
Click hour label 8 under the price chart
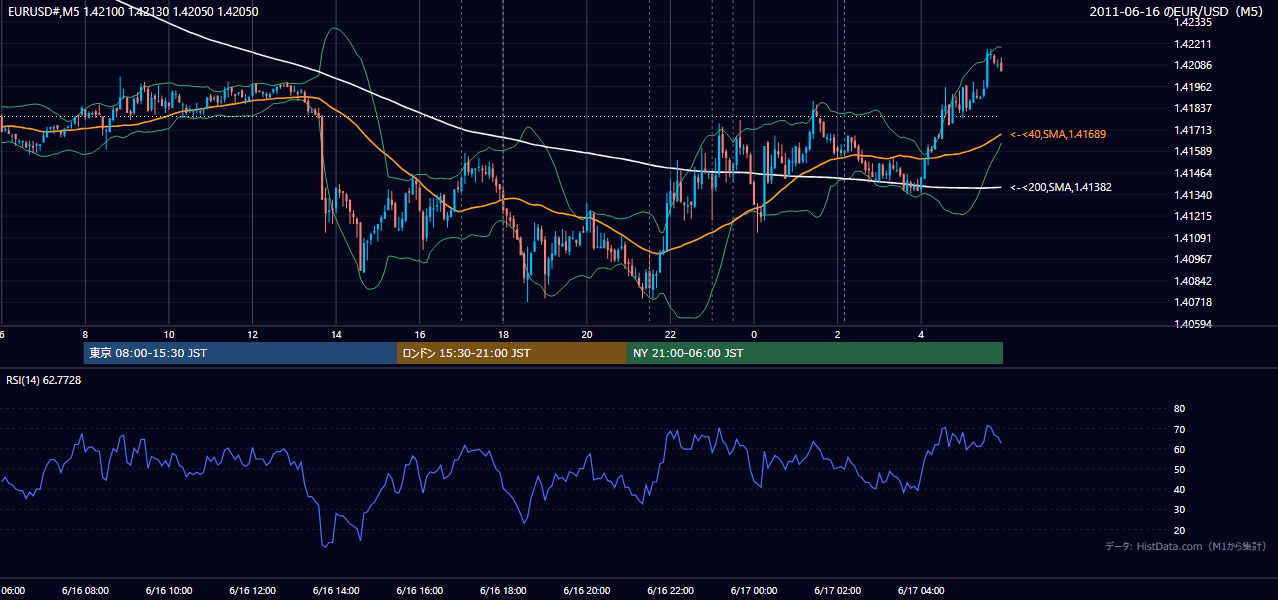[x=85, y=334]
